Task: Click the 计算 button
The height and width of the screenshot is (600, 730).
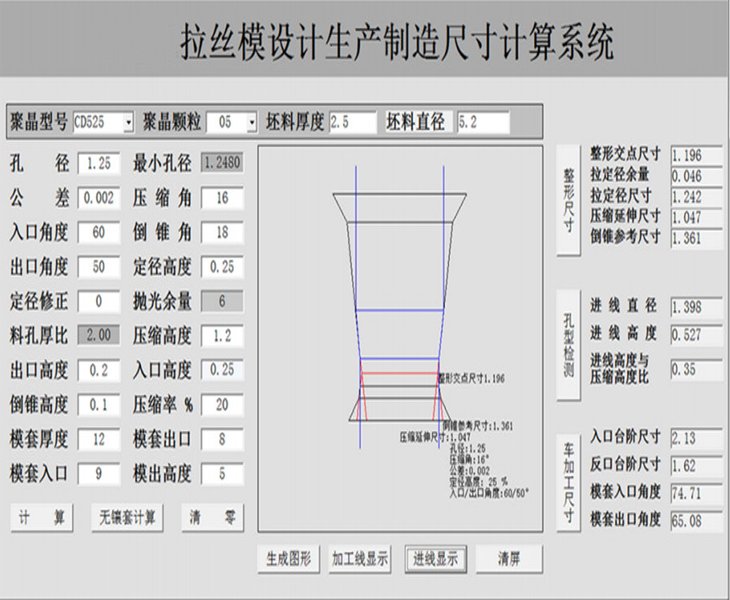Action: tap(41, 518)
